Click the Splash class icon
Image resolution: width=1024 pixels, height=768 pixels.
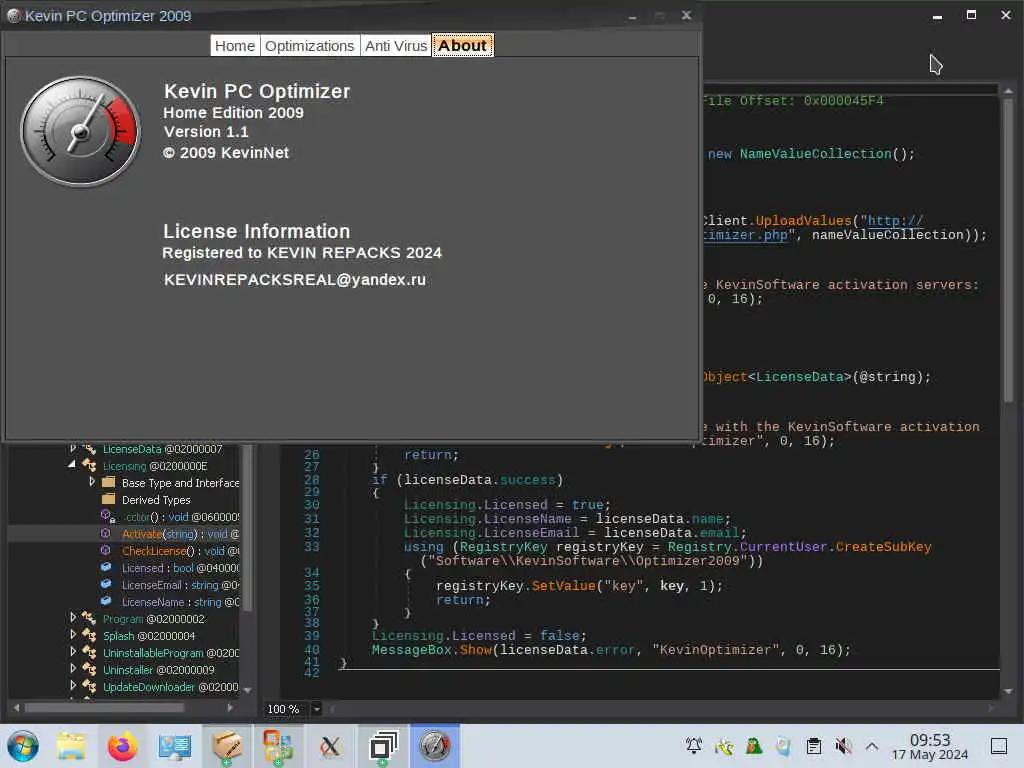tap(89, 635)
